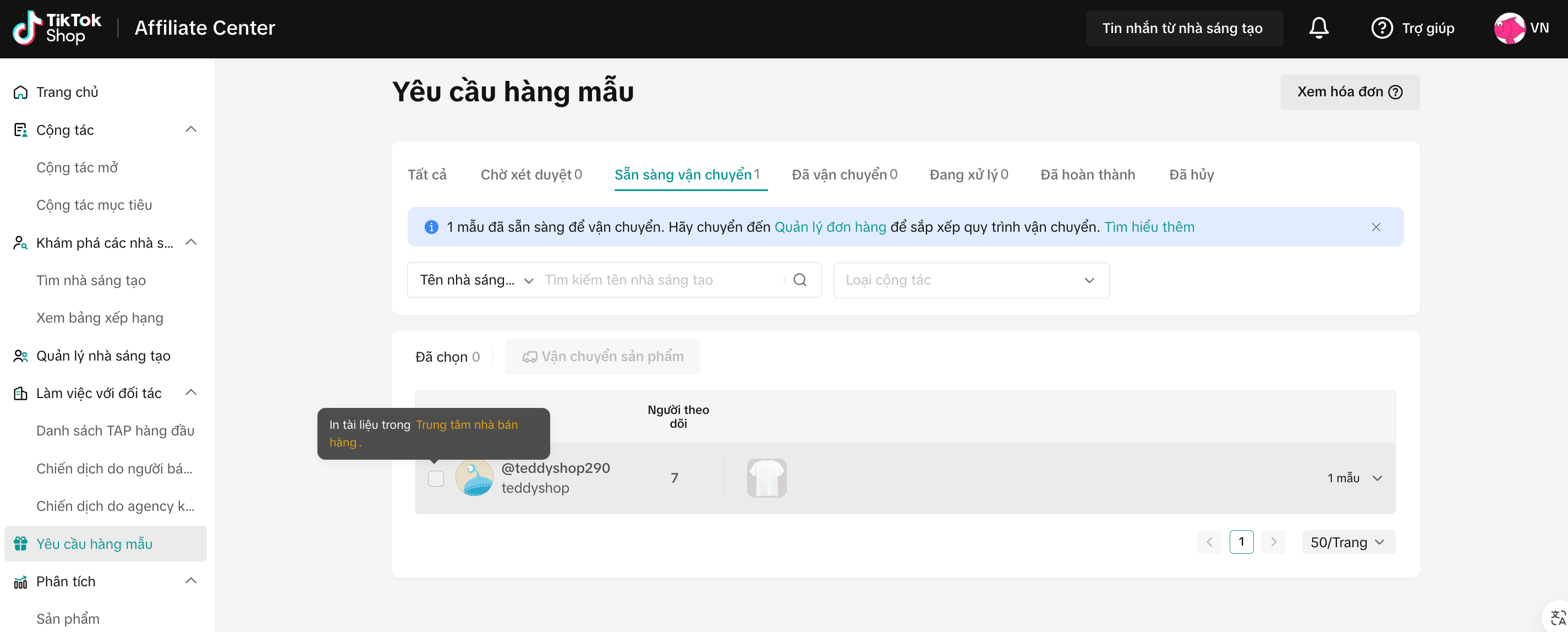The height and width of the screenshot is (632, 1568).
Task: Click the TikTok Shop logo
Action: click(57, 28)
